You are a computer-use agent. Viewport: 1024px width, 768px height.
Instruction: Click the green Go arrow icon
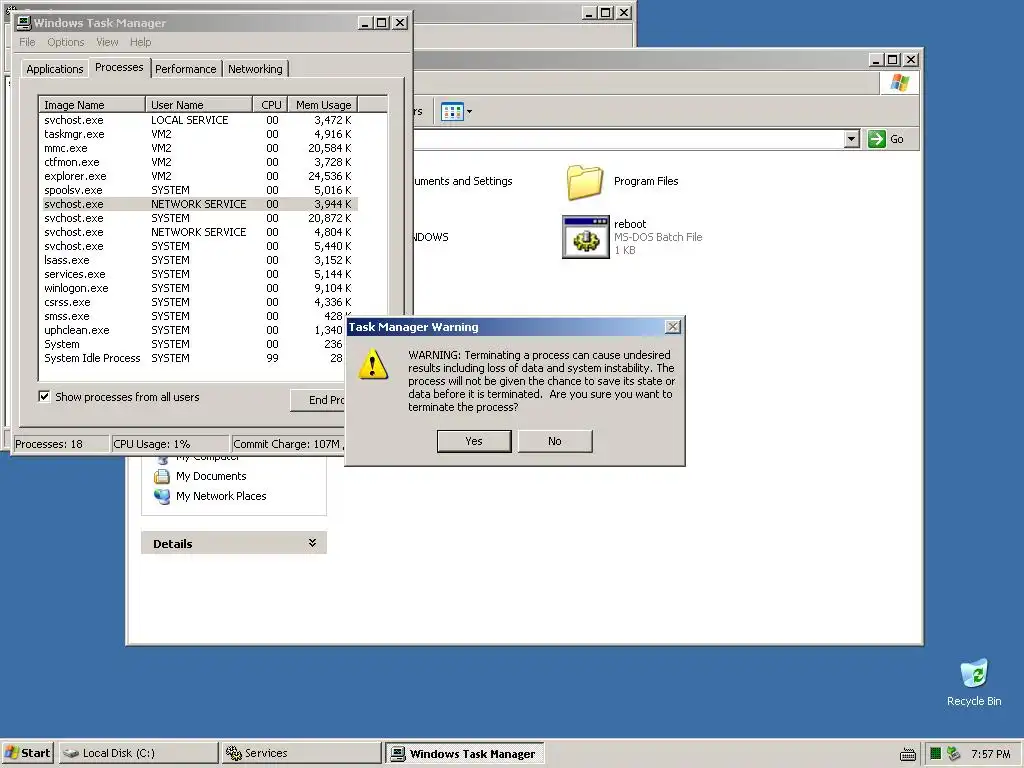tap(876, 139)
